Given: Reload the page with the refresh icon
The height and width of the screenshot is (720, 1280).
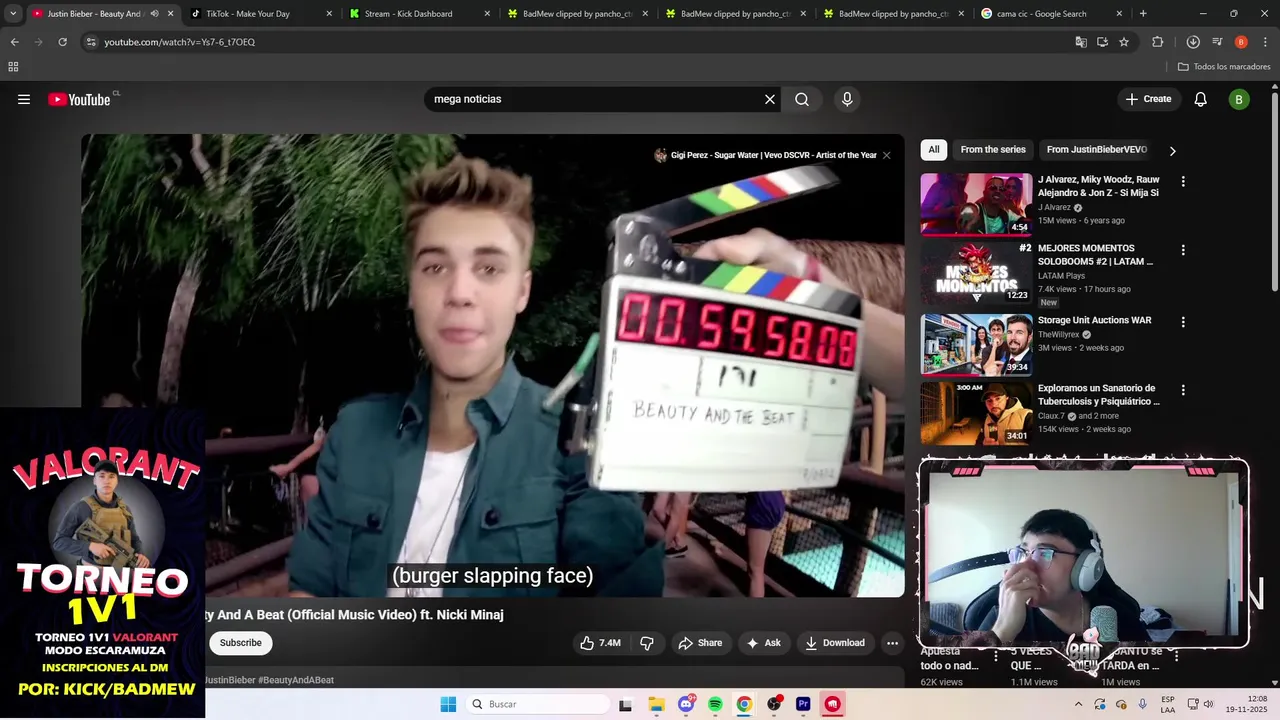Looking at the screenshot, I should point(62,42).
